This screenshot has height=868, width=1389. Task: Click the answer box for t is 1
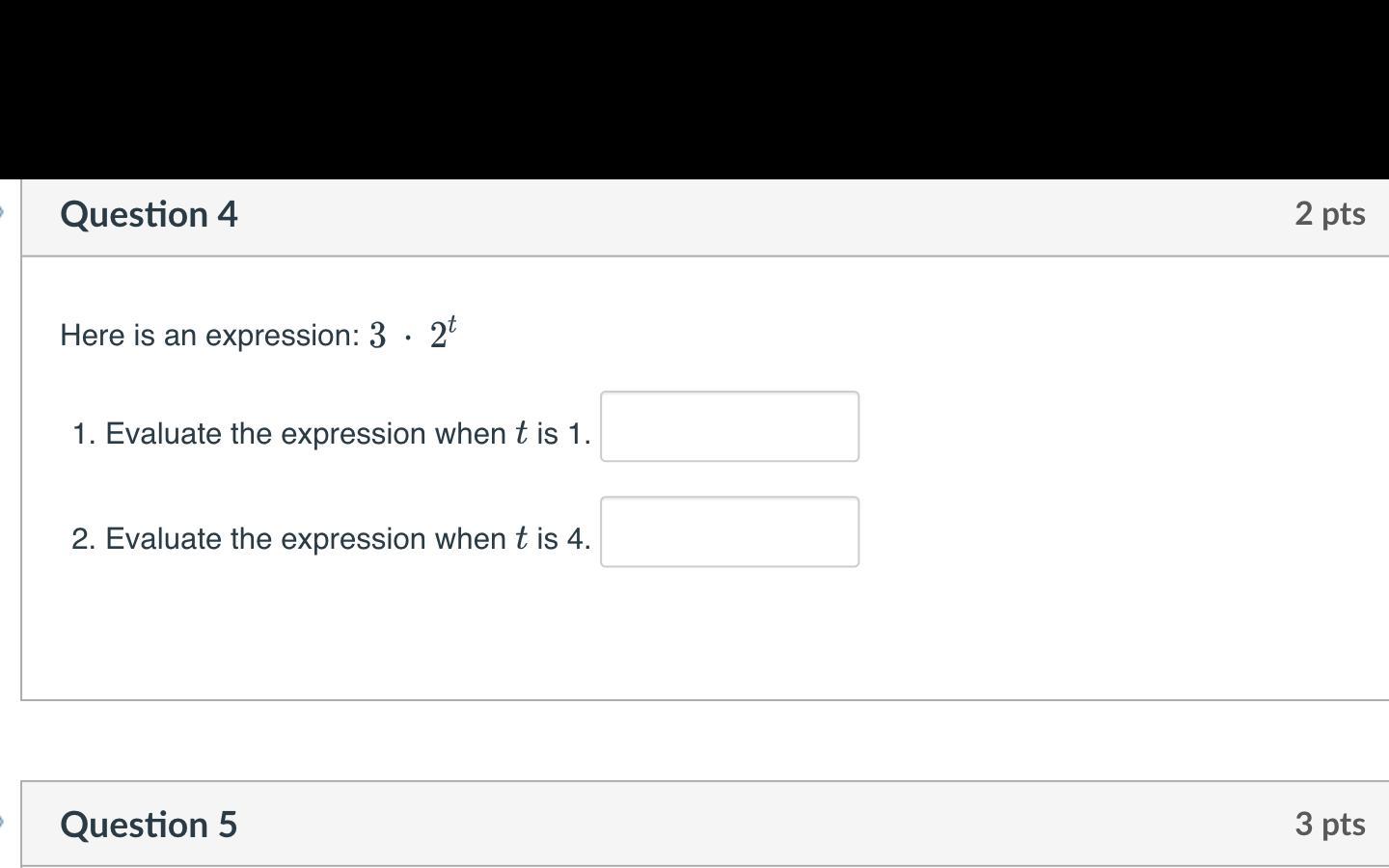729,426
